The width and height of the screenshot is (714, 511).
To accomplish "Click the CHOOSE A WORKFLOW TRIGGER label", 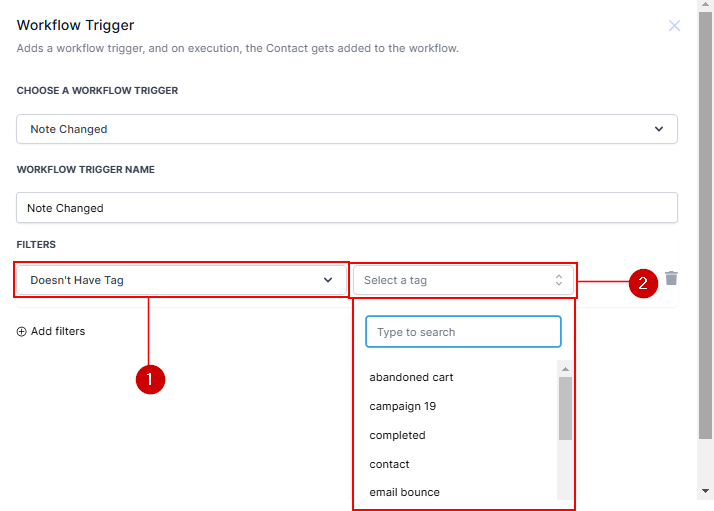I will point(97,91).
